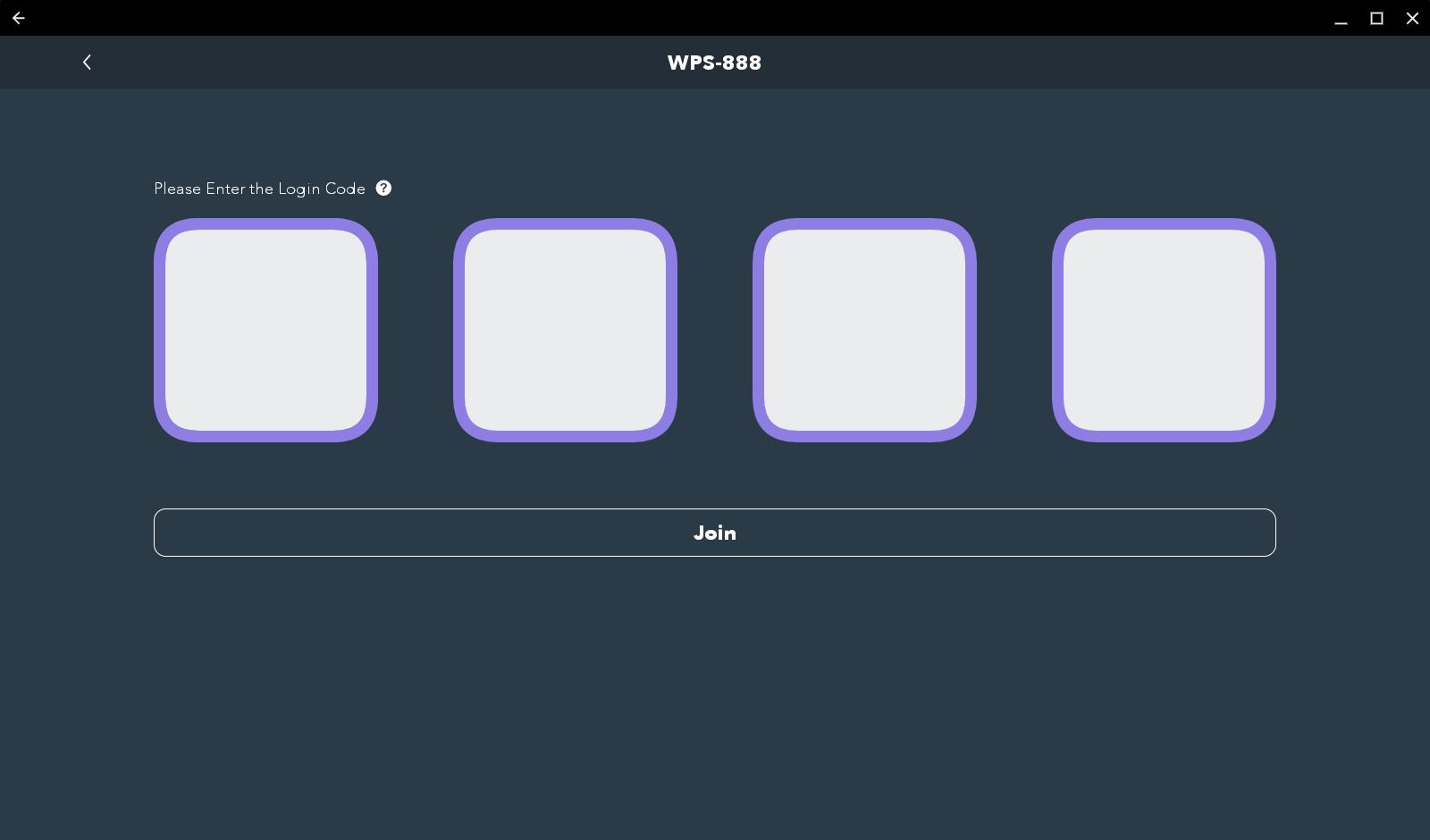Image resolution: width=1430 pixels, height=840 pixels.
Task: Focus the first login code box
Action: pyautogui.click(x=265, y=330)
